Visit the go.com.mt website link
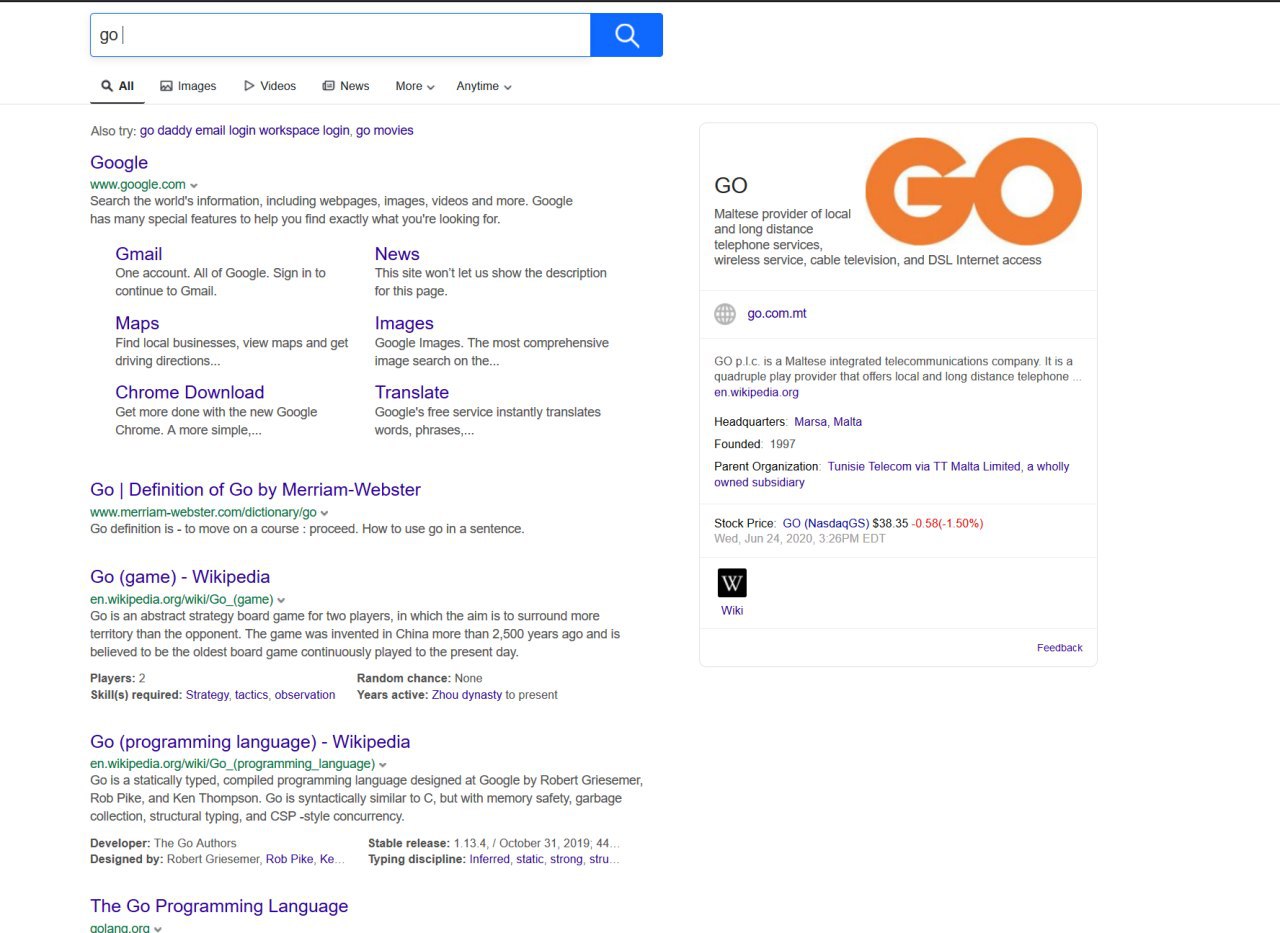The image size is (1280, 933). click(777, 314)
